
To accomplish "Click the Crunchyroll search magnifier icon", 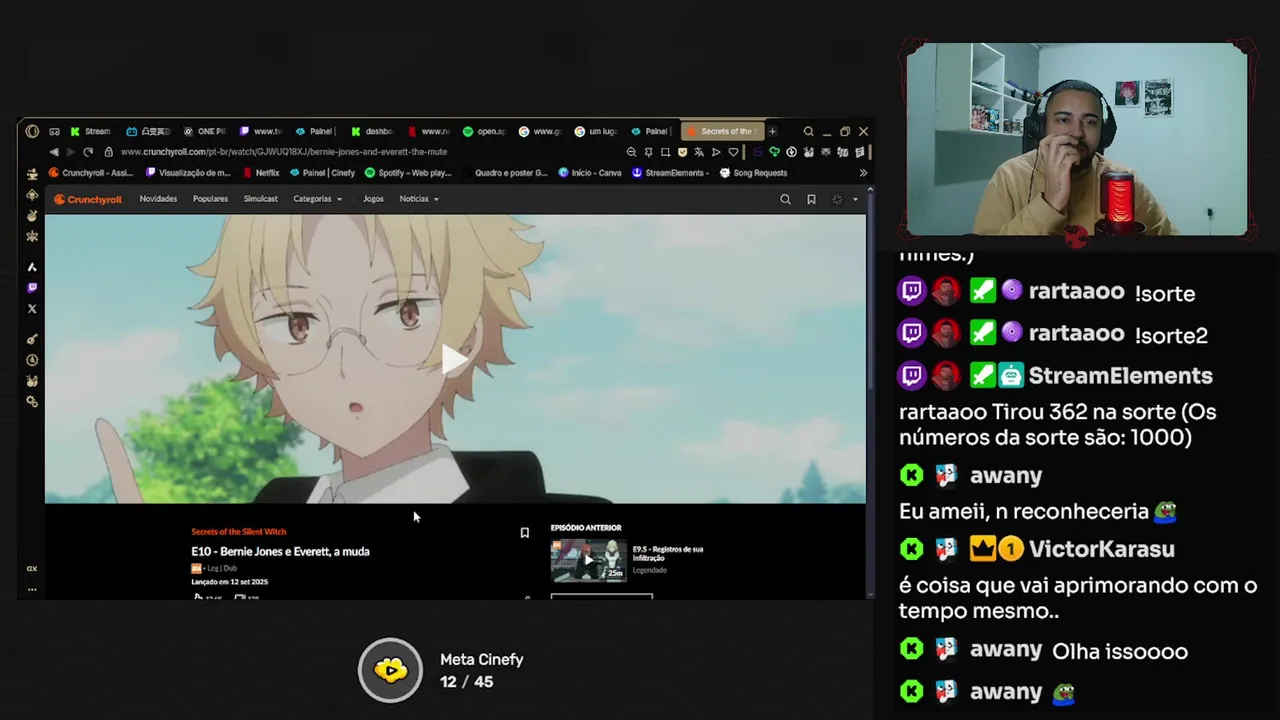I will 785,199.
